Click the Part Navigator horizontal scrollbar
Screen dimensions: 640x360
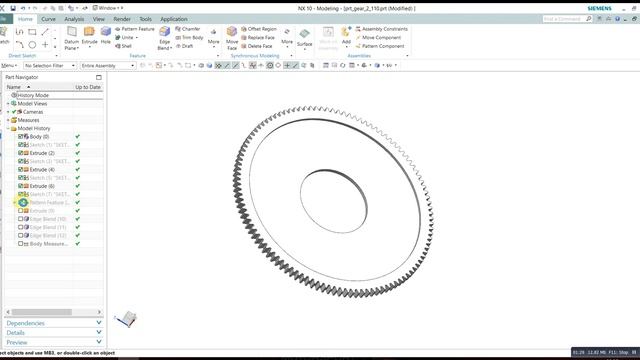click(42, 312)
